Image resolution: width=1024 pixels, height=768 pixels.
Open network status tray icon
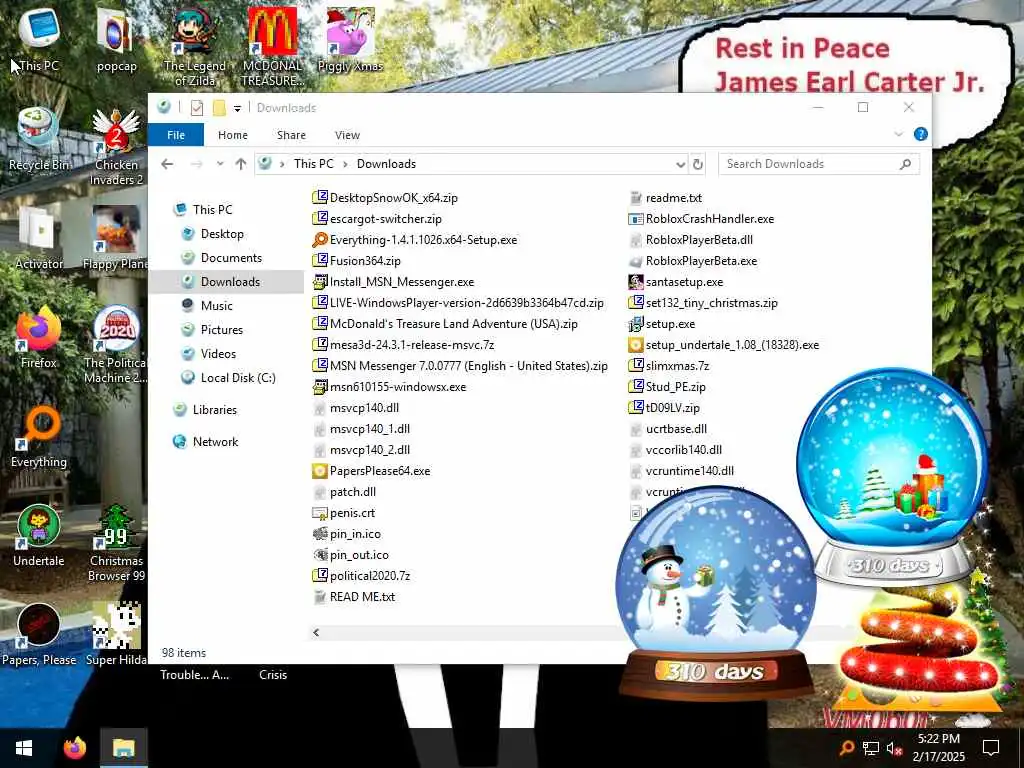coord(871,748)
